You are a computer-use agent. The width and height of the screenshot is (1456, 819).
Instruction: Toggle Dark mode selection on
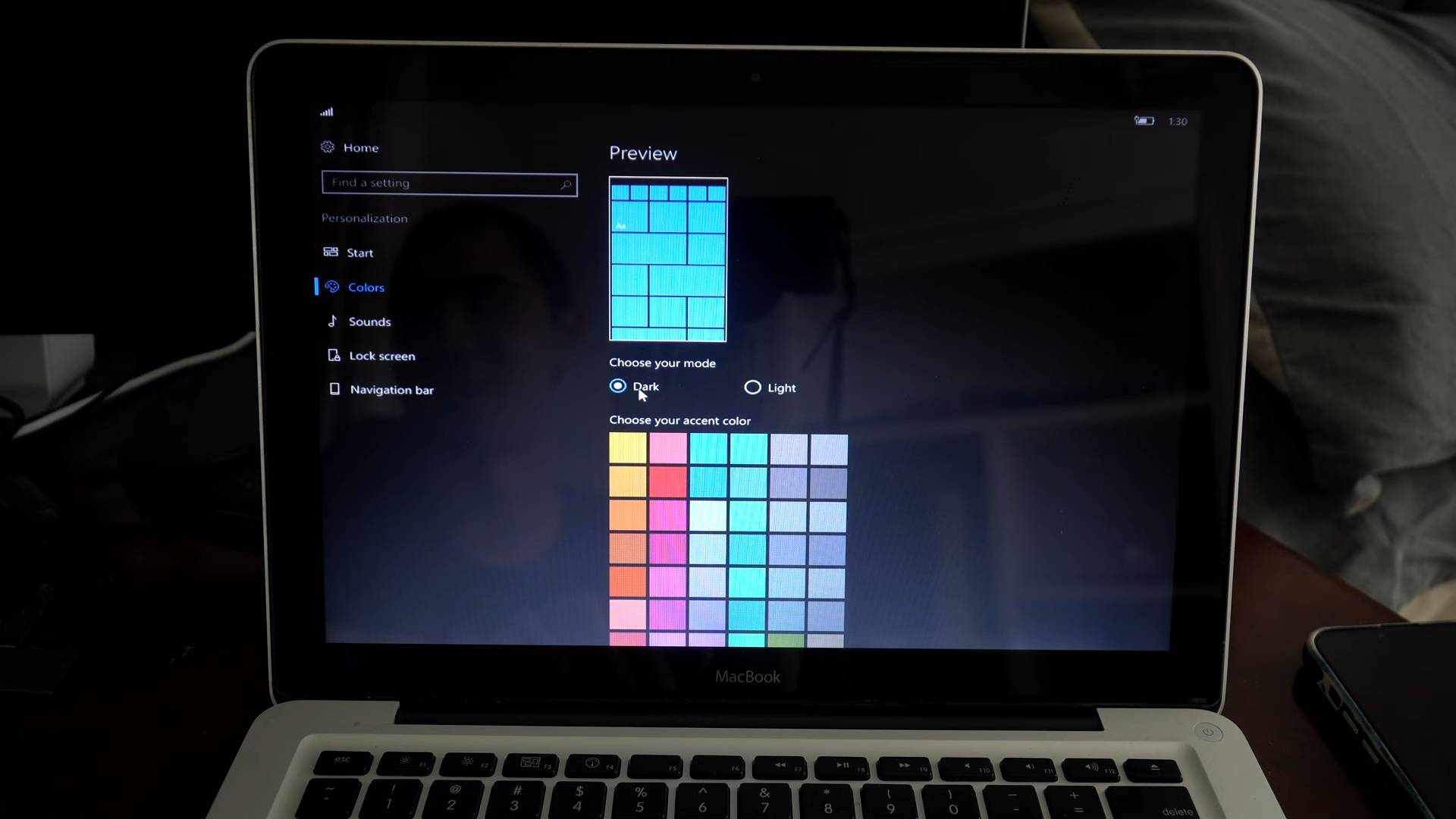[618, 386]
